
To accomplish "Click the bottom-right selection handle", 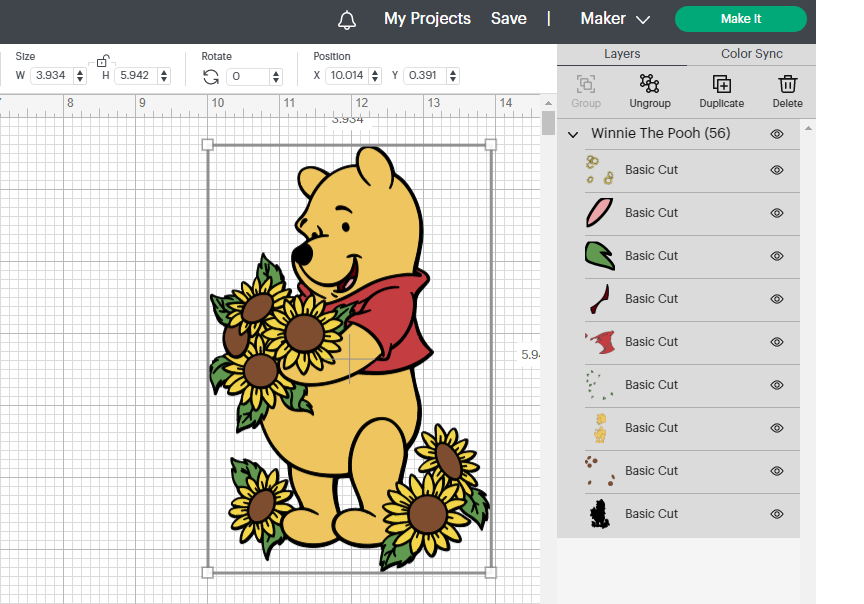I will pyautogui.click(x=490, y=573).
